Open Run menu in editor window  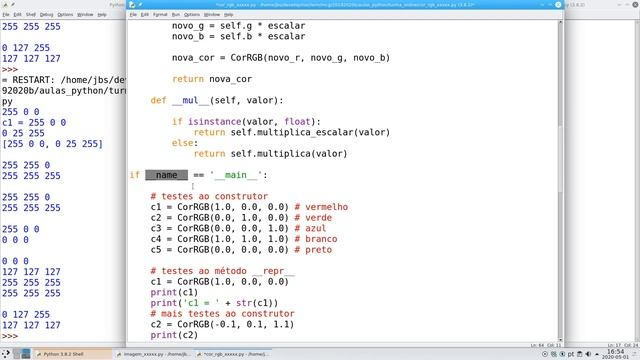(176, 14)
